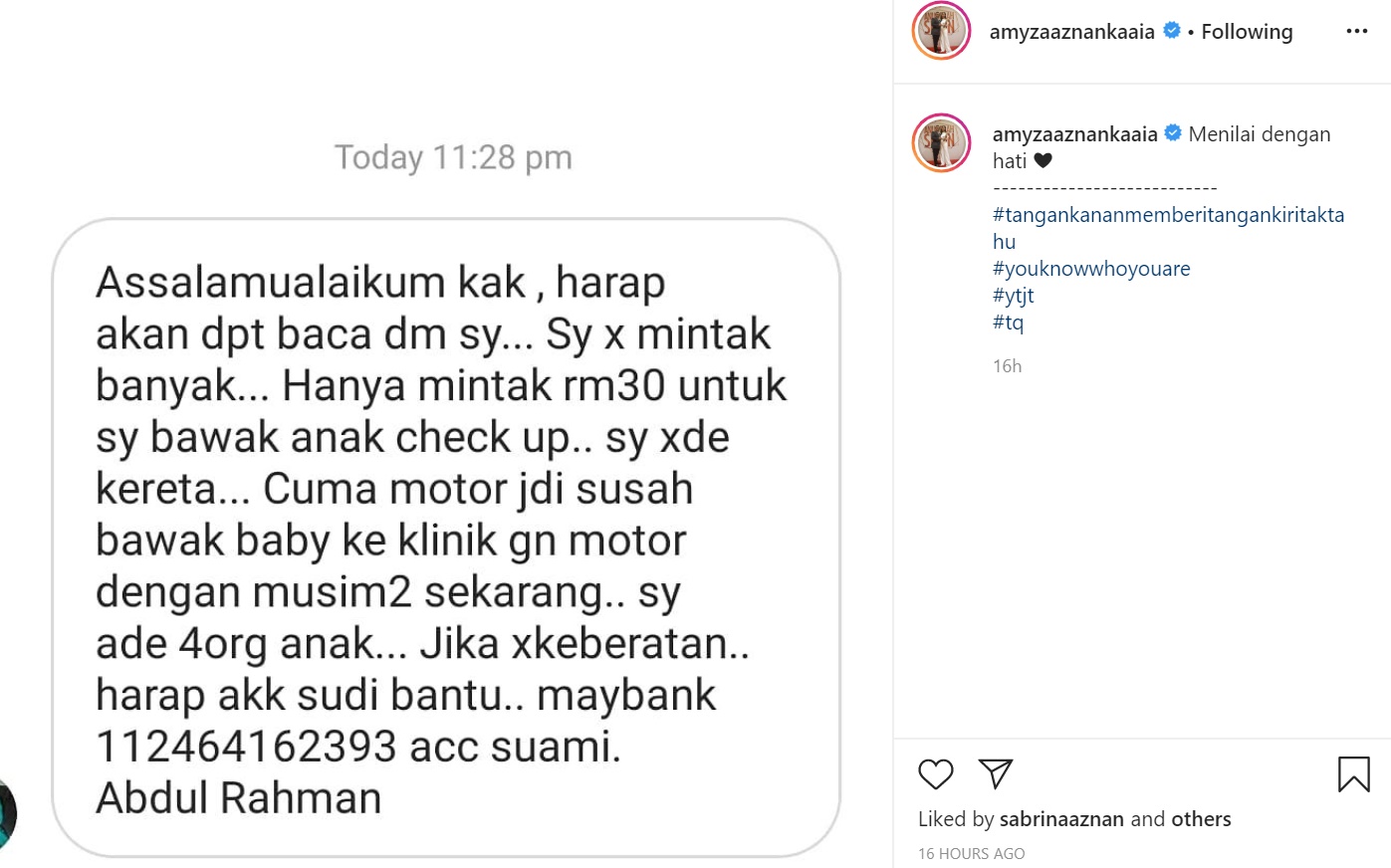The height and width of the screenshot is (868, 1391).
Task: Click caption profile picture avatar
Action: click(x=941, y=143)
